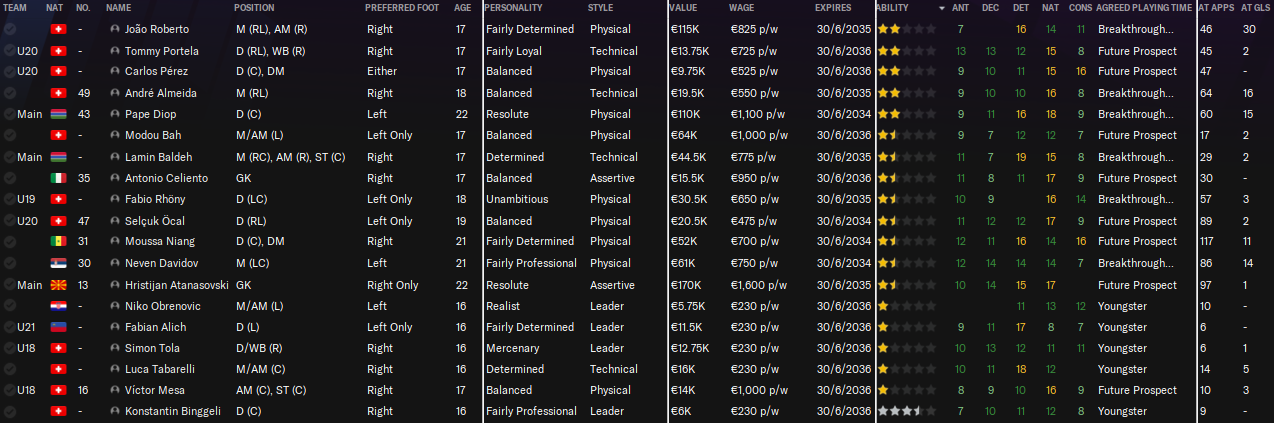Screen dimensions: 1274x423
Task: Open João Roberto's player info icon
Action: coord(115,29)
